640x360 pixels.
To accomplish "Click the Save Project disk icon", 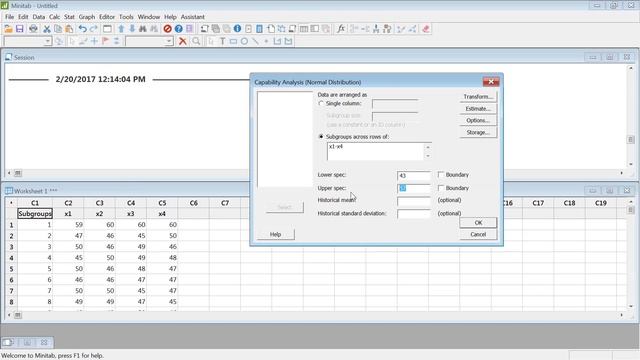I will (x=20, y=29).
